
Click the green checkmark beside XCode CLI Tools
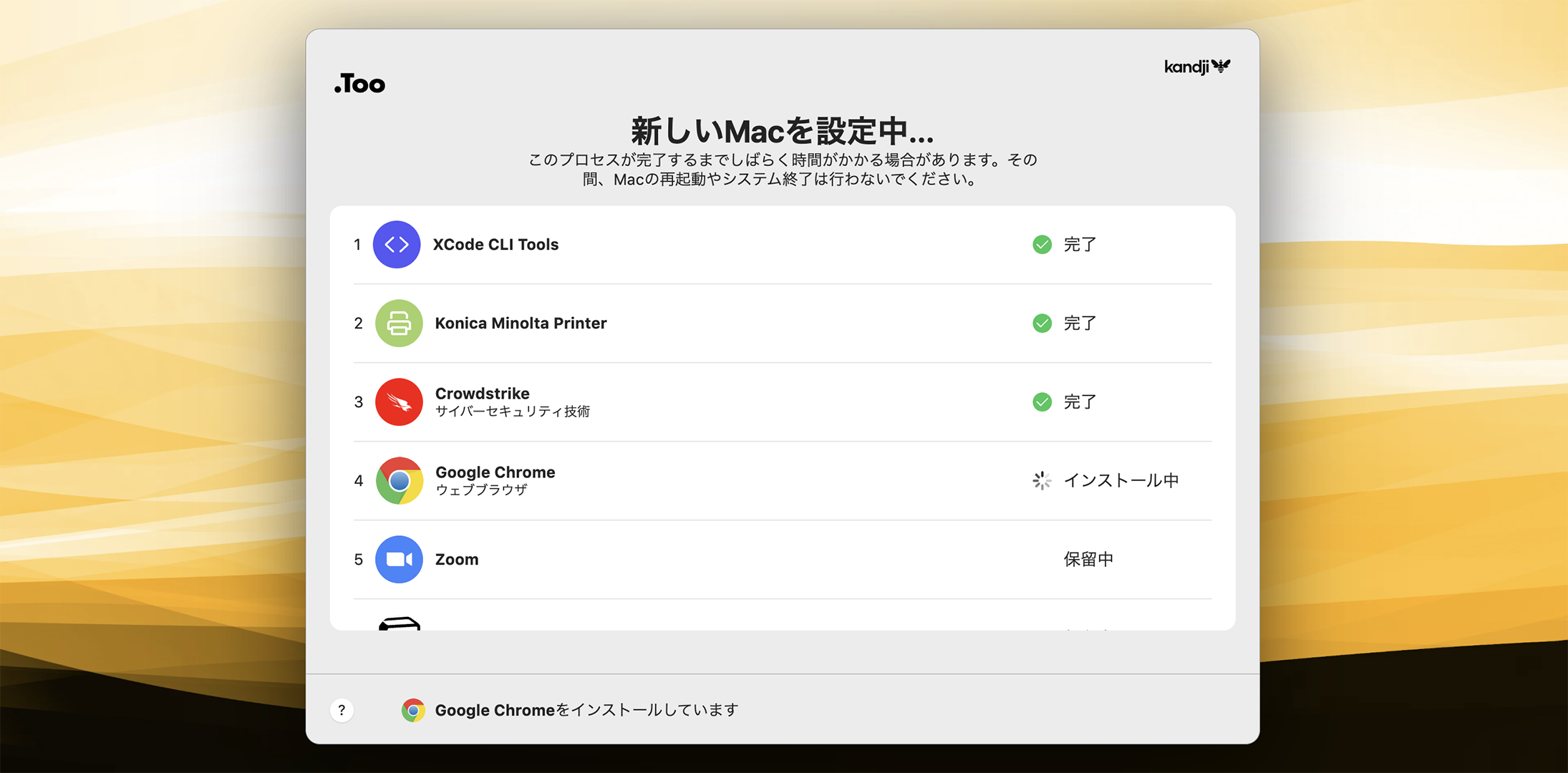(1042, 244)
